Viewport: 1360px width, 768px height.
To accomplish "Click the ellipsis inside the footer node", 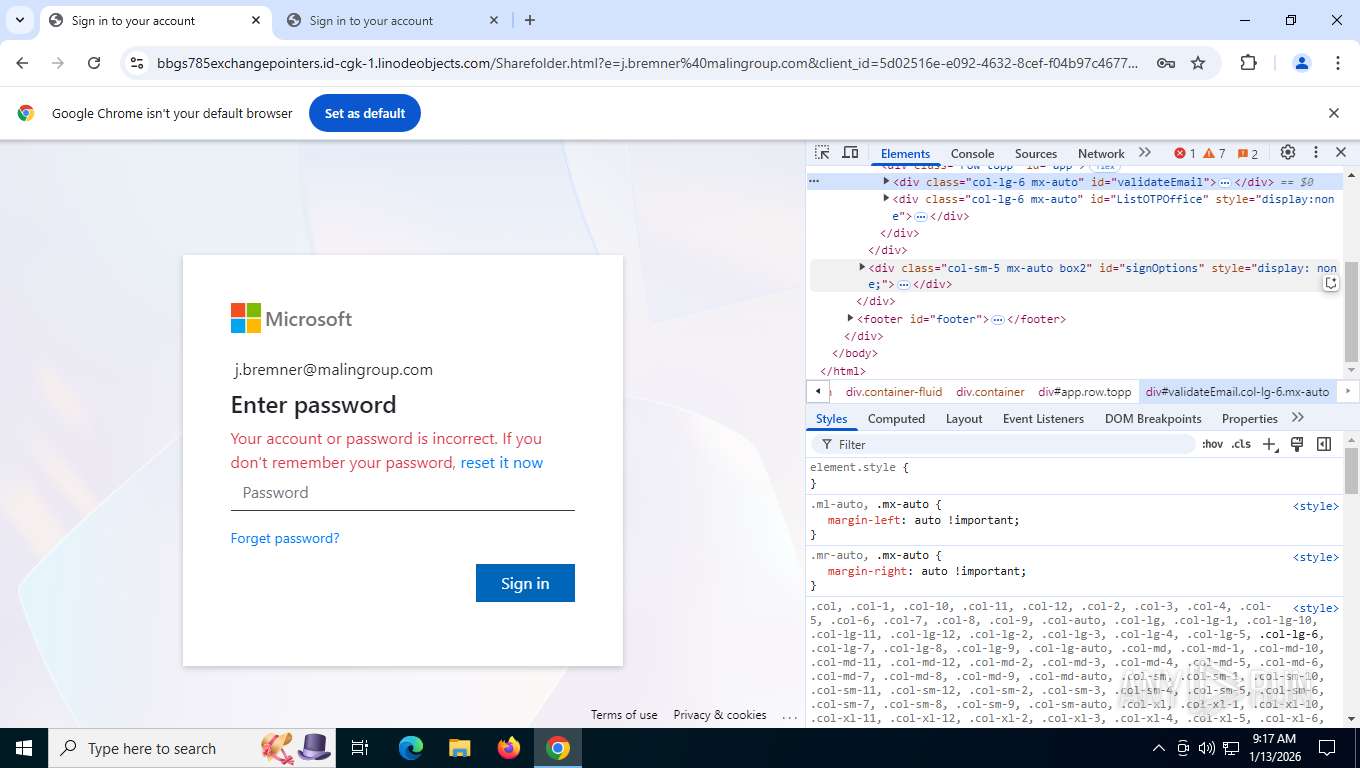I will [997, 320].
